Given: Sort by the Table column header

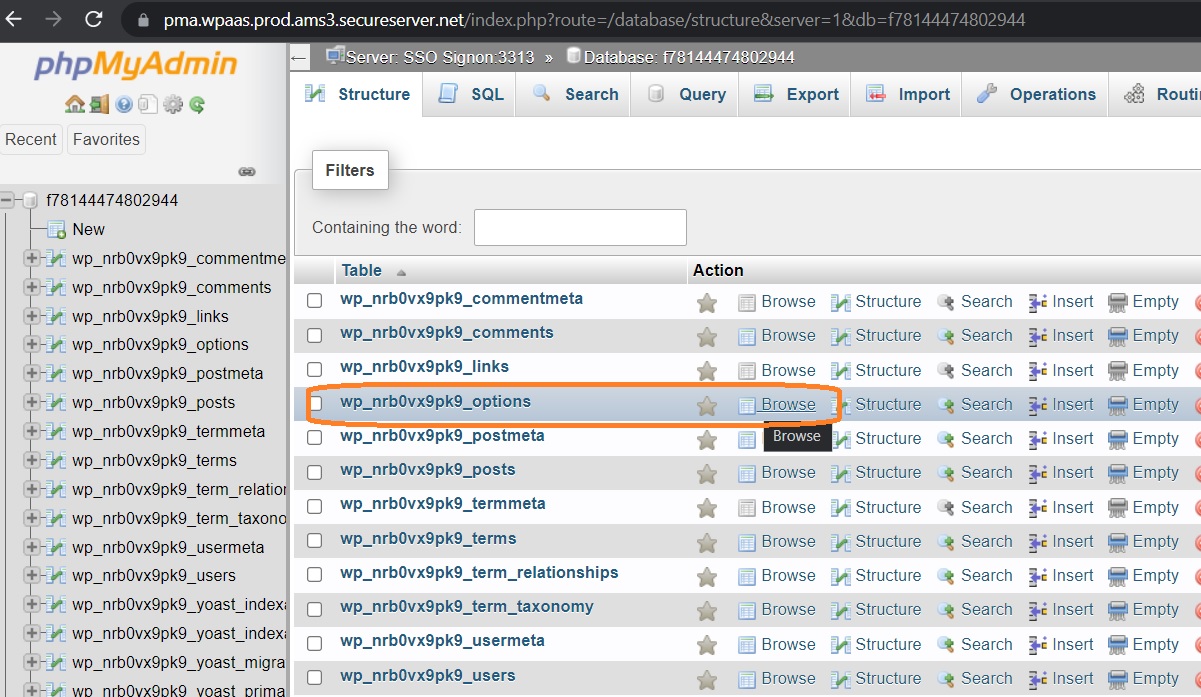Looking at the screenshot, I should tap(361, 270).
